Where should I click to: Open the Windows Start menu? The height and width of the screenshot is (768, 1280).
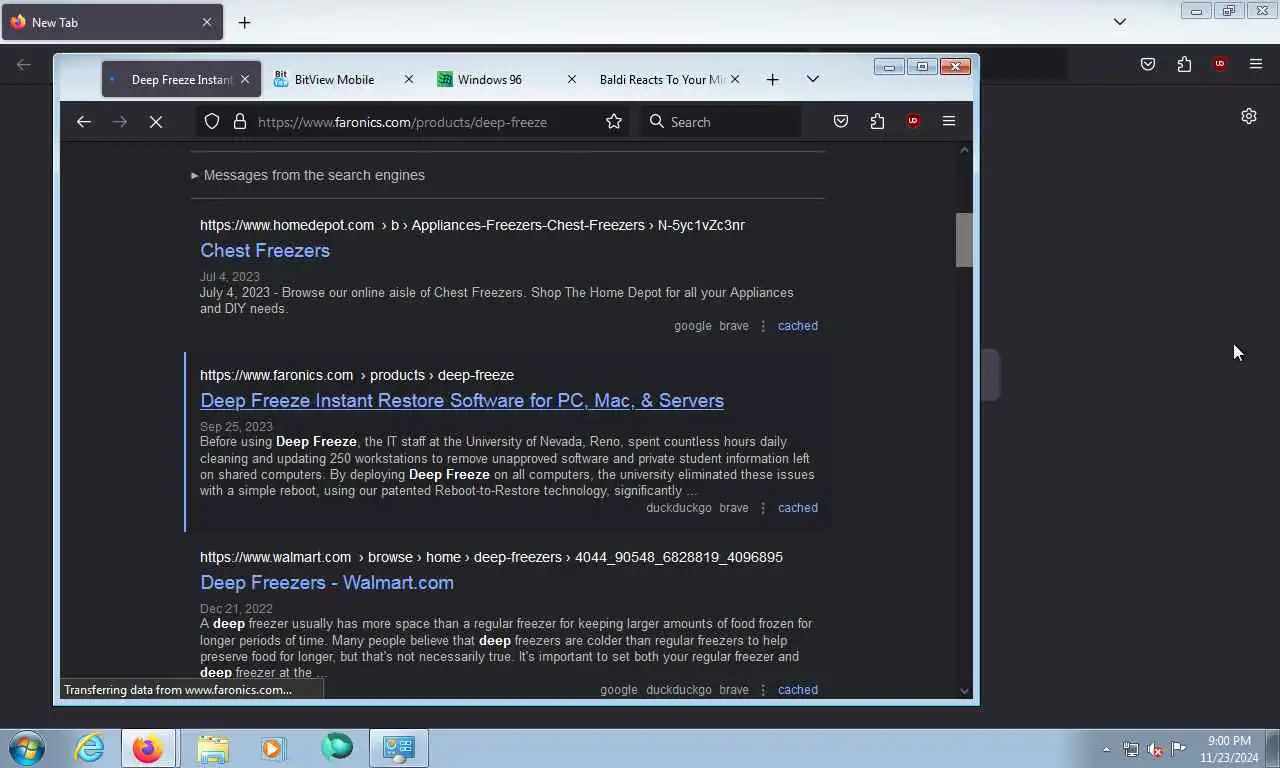pos(27,748)
